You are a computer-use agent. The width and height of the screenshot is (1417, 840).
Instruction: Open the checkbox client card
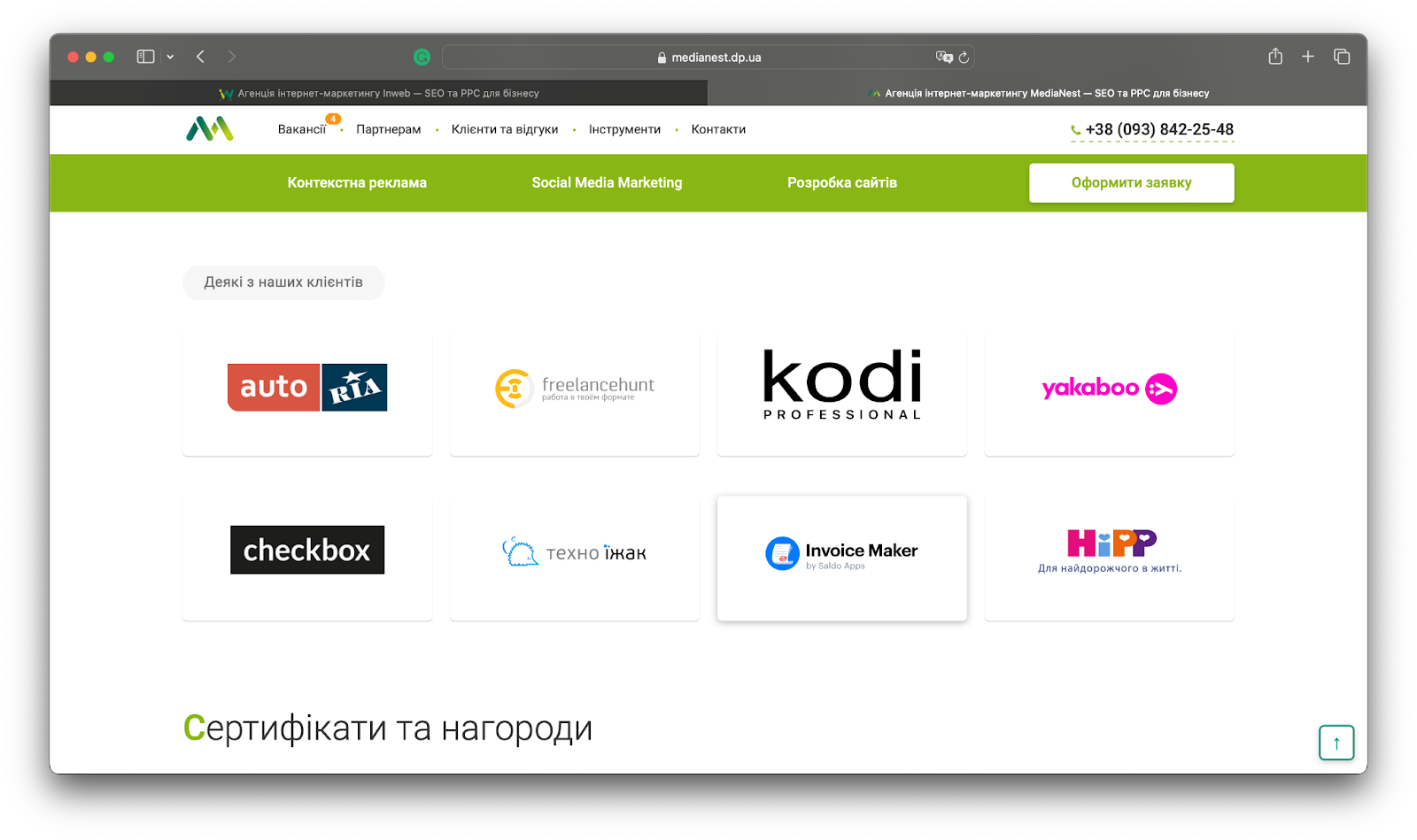(x=307, y=557)
